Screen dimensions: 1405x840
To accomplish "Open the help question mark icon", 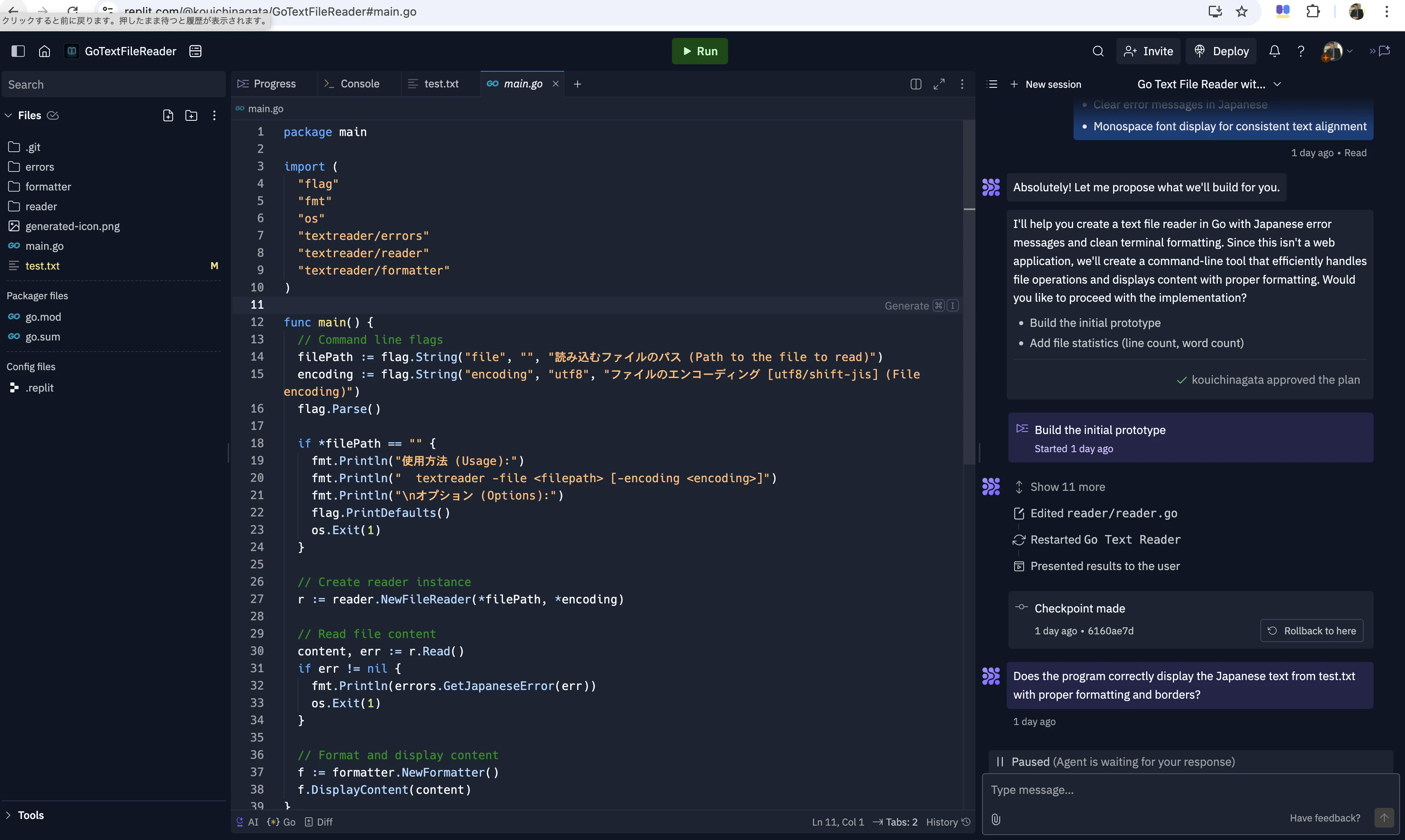I will [x=1301, y=51].
